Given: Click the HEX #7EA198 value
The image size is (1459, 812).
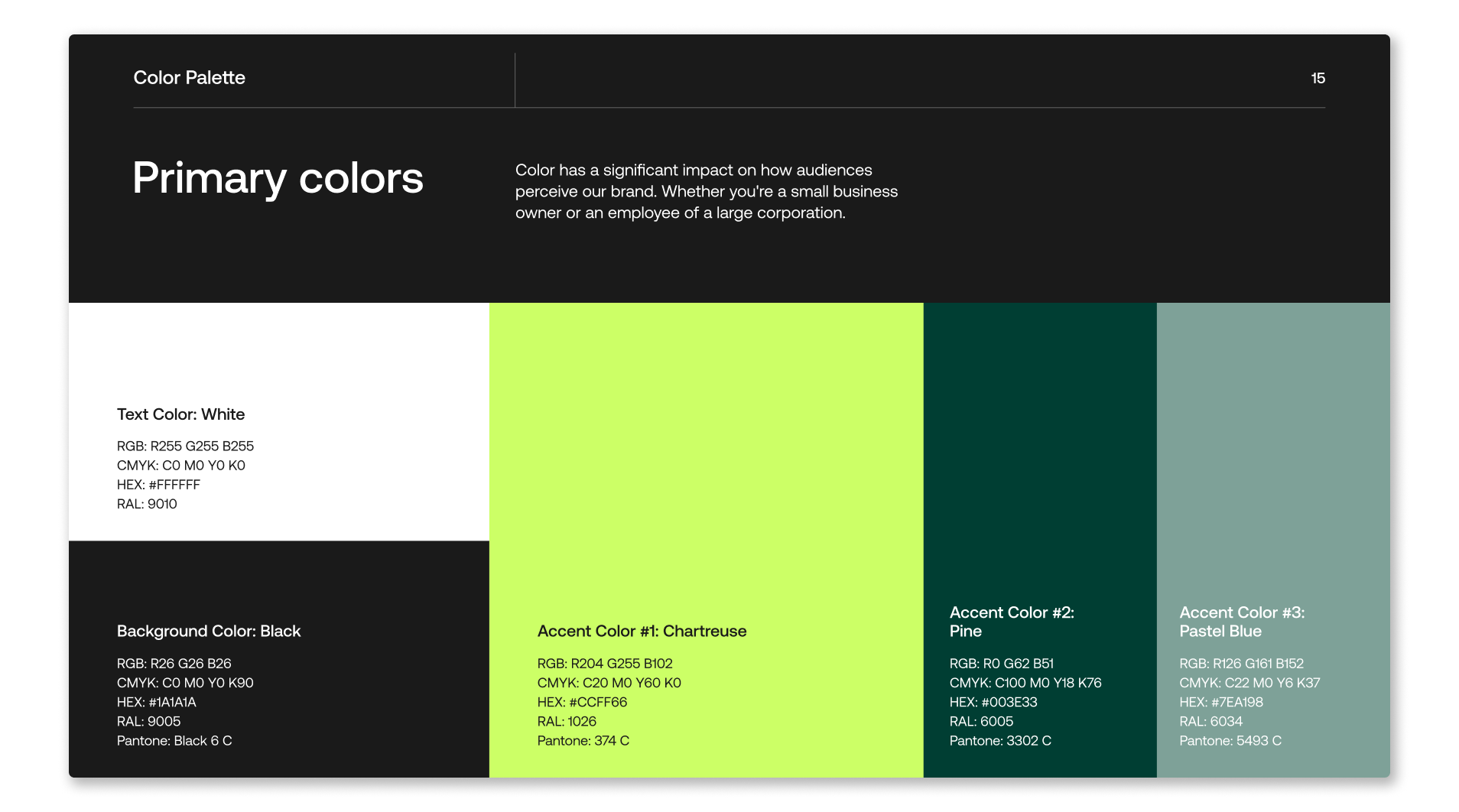Looking at the screenshot, I should click(x=1220, y=702).
